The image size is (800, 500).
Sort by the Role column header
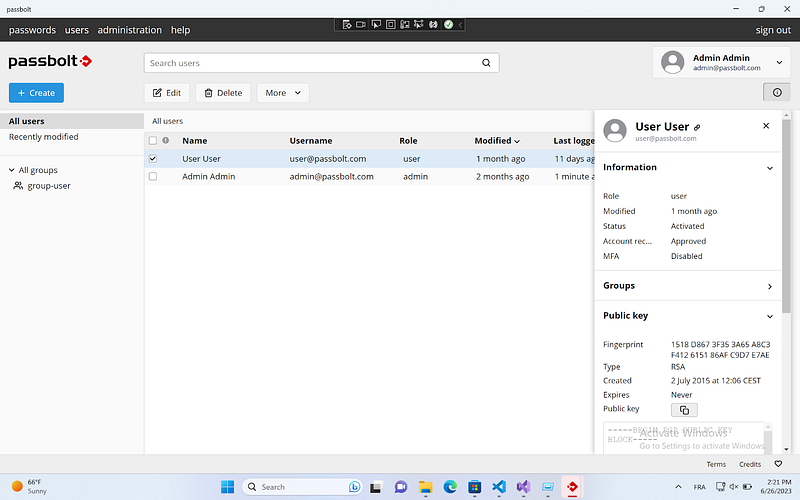coord(408,141)
